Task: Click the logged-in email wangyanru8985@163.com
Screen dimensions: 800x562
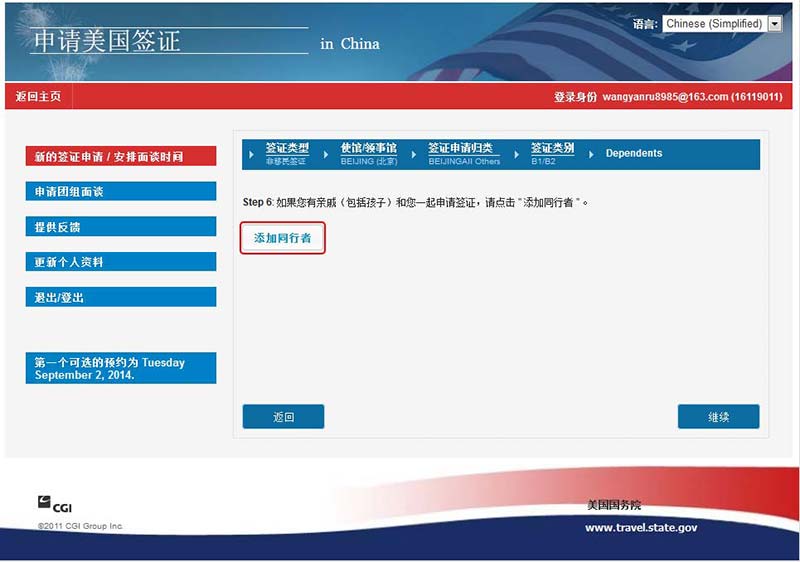Action: [665, 97]
